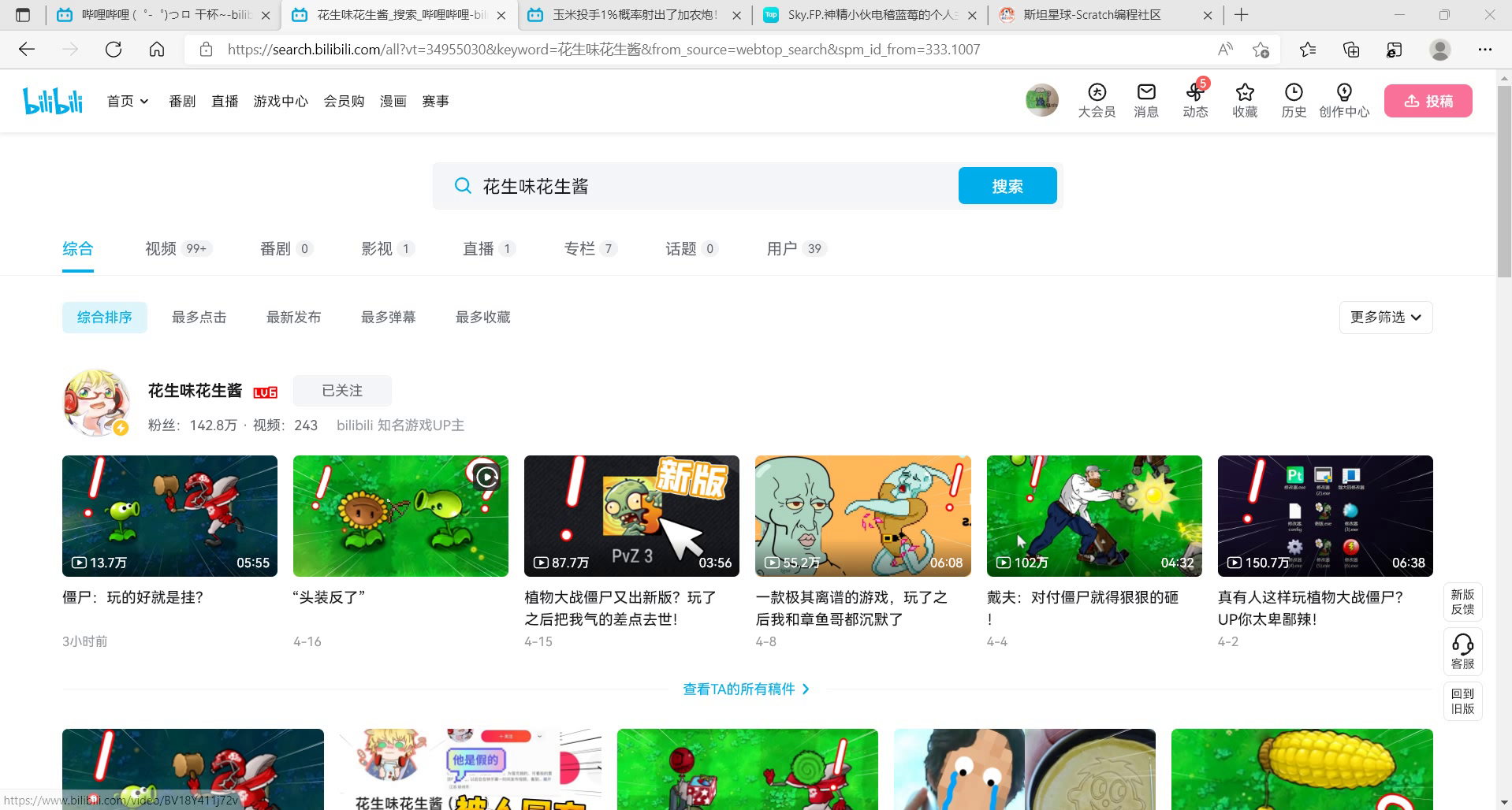This screenshot has height=810, width=1512.
Task: Open the 收藏 favorites star icon
Action: click(x=1245, y=93)
